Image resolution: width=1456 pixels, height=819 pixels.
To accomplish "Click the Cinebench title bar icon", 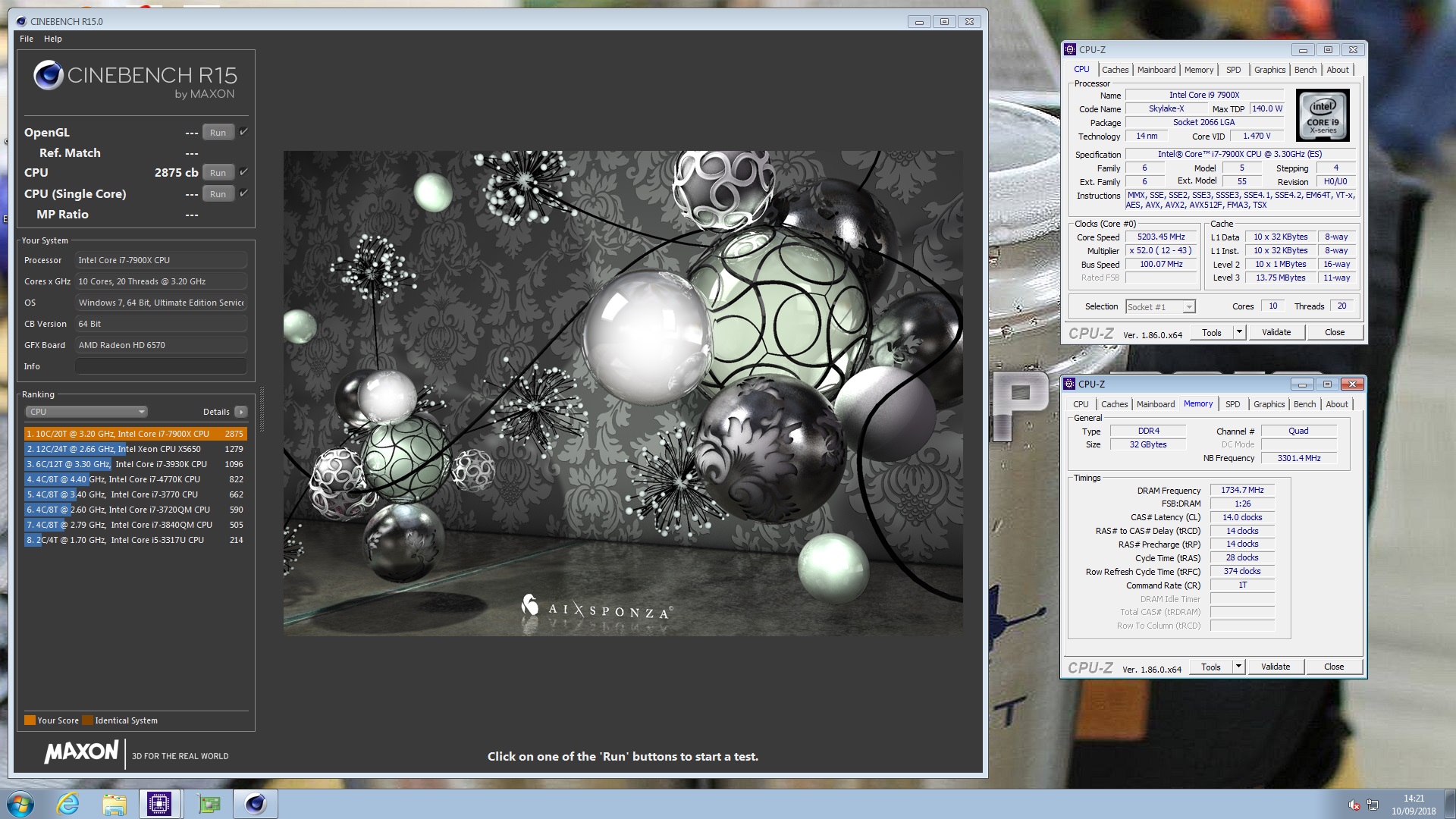I will tap(21, 21).
